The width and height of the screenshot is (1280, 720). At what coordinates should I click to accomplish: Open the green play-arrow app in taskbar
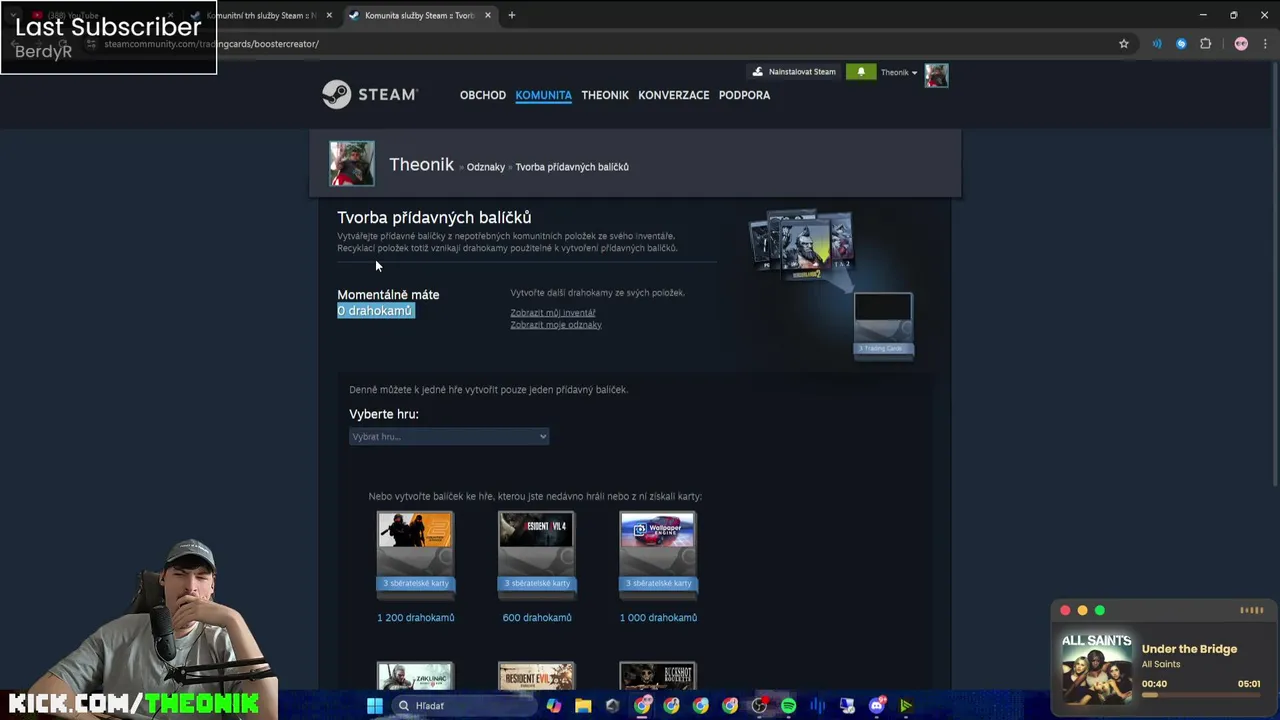pos(906,706)
